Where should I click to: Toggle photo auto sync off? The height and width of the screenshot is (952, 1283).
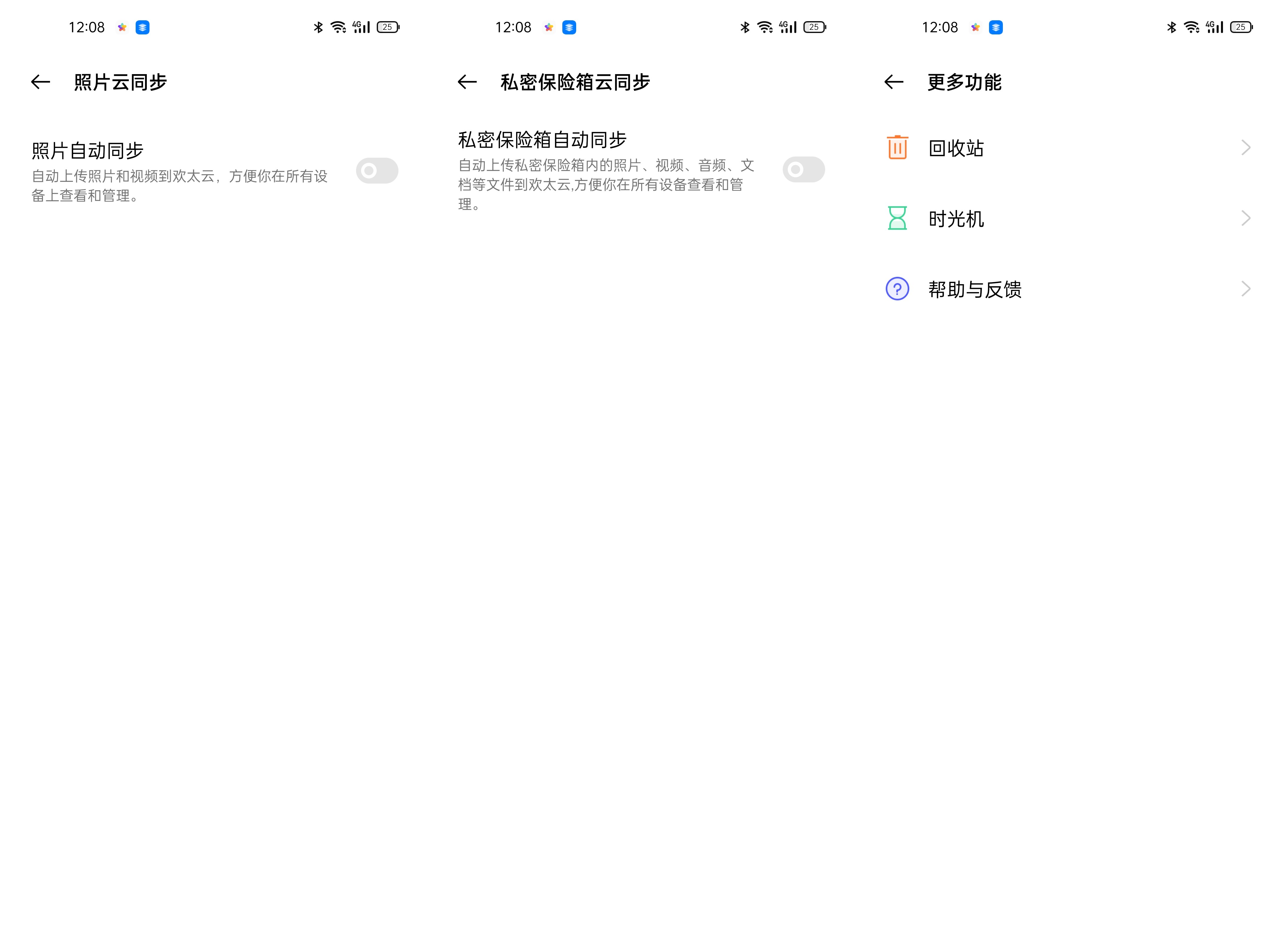click(x=378, y=170)
